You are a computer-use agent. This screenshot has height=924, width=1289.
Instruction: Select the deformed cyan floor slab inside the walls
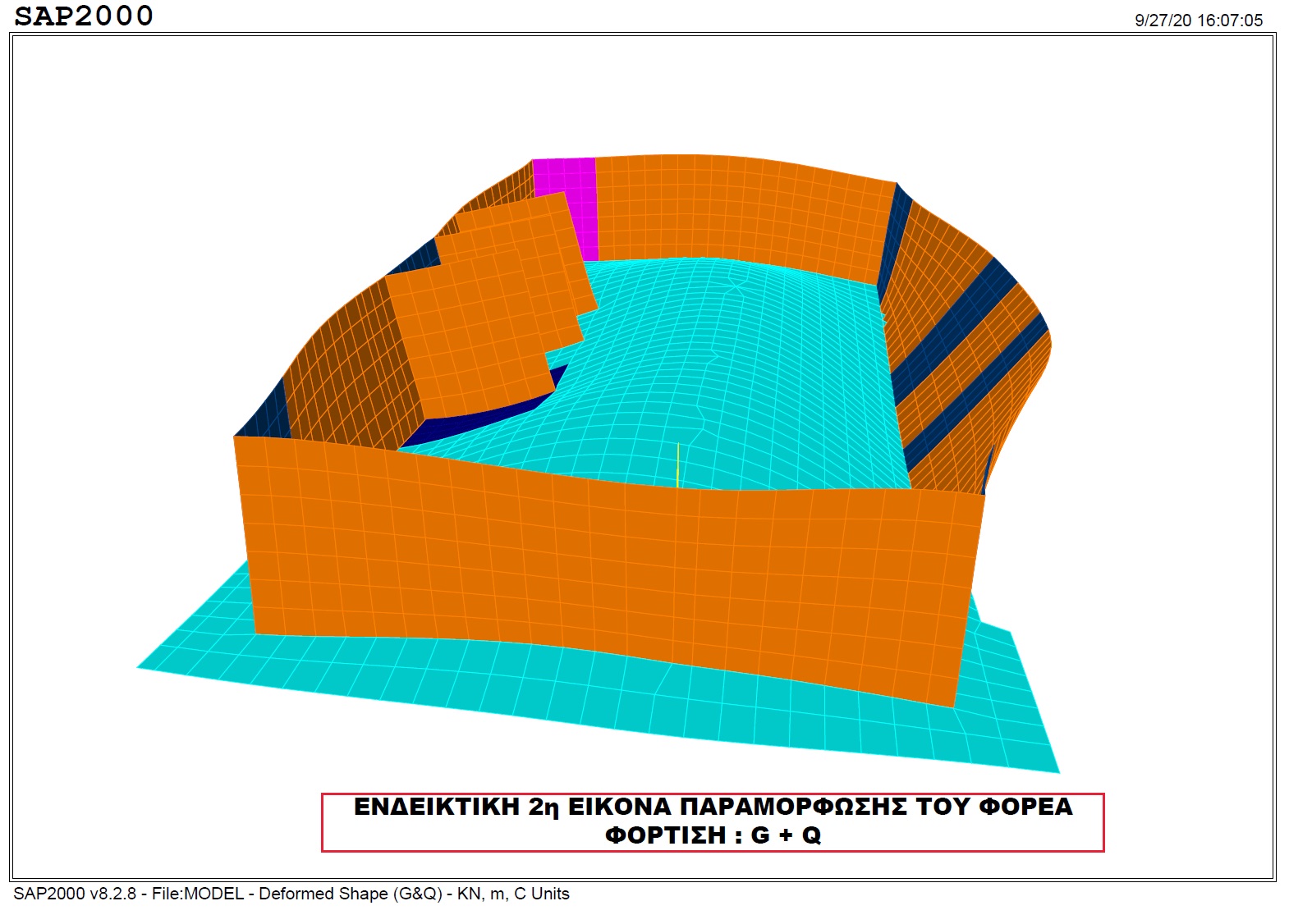tap(739, 369)
